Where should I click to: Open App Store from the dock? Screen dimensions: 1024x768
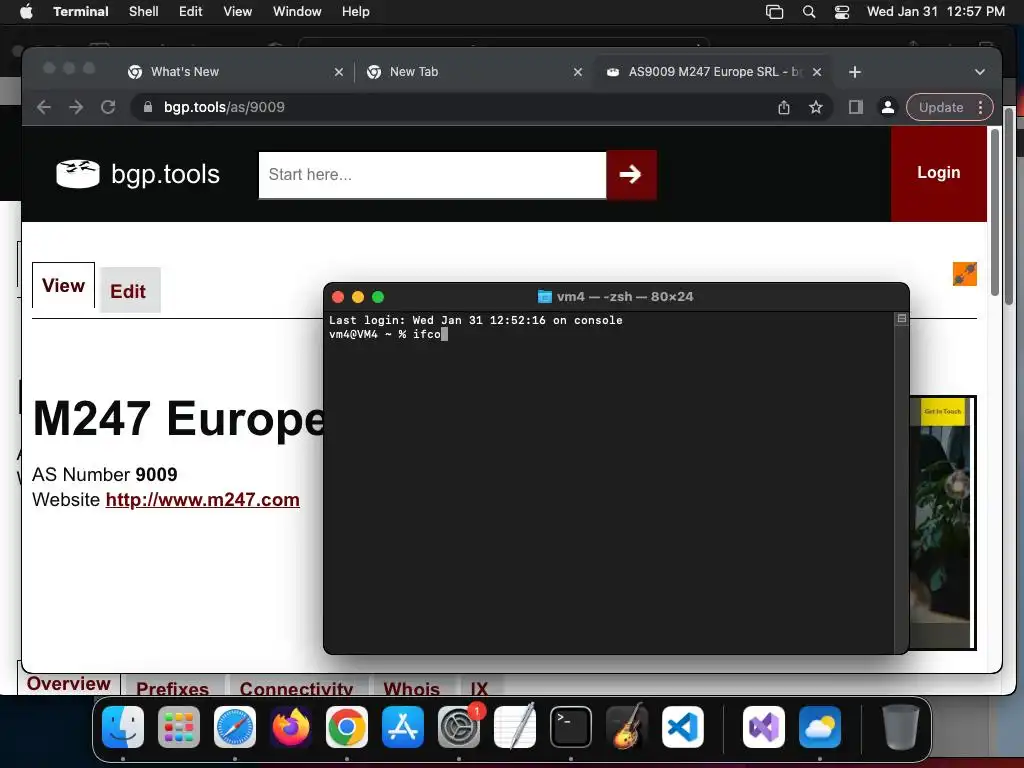click(x=403, y=727)
